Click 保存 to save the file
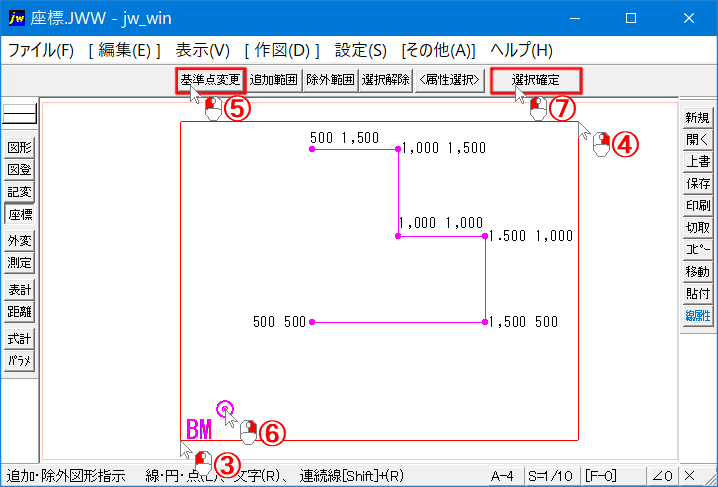Viewport: 718px width, 487px height. pyautogui.click(x=697, y=184)
